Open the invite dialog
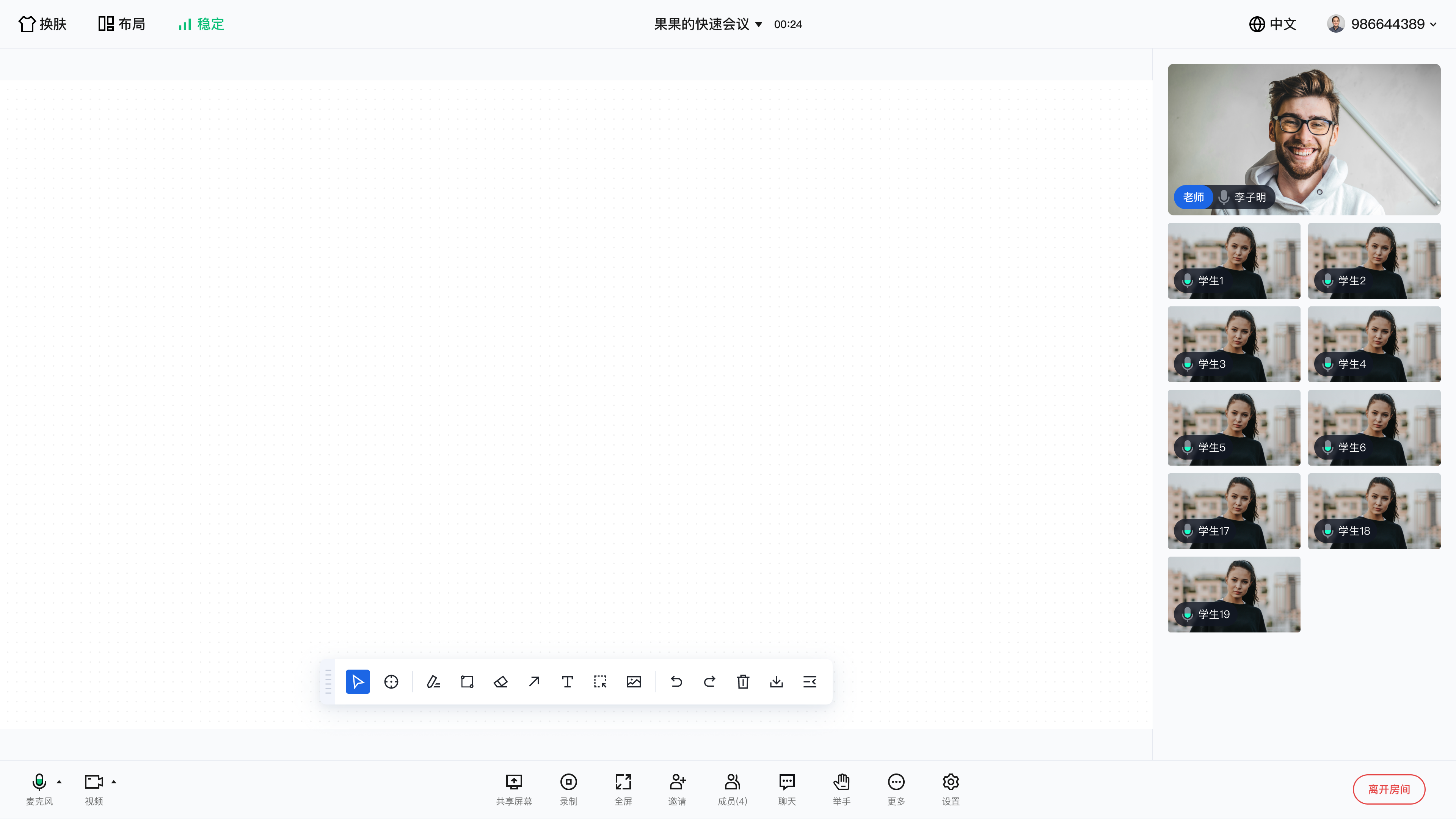 coord(677,789)
